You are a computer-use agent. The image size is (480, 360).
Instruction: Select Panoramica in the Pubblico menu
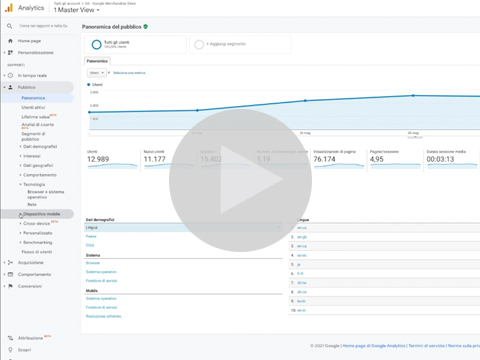[33, 98]
